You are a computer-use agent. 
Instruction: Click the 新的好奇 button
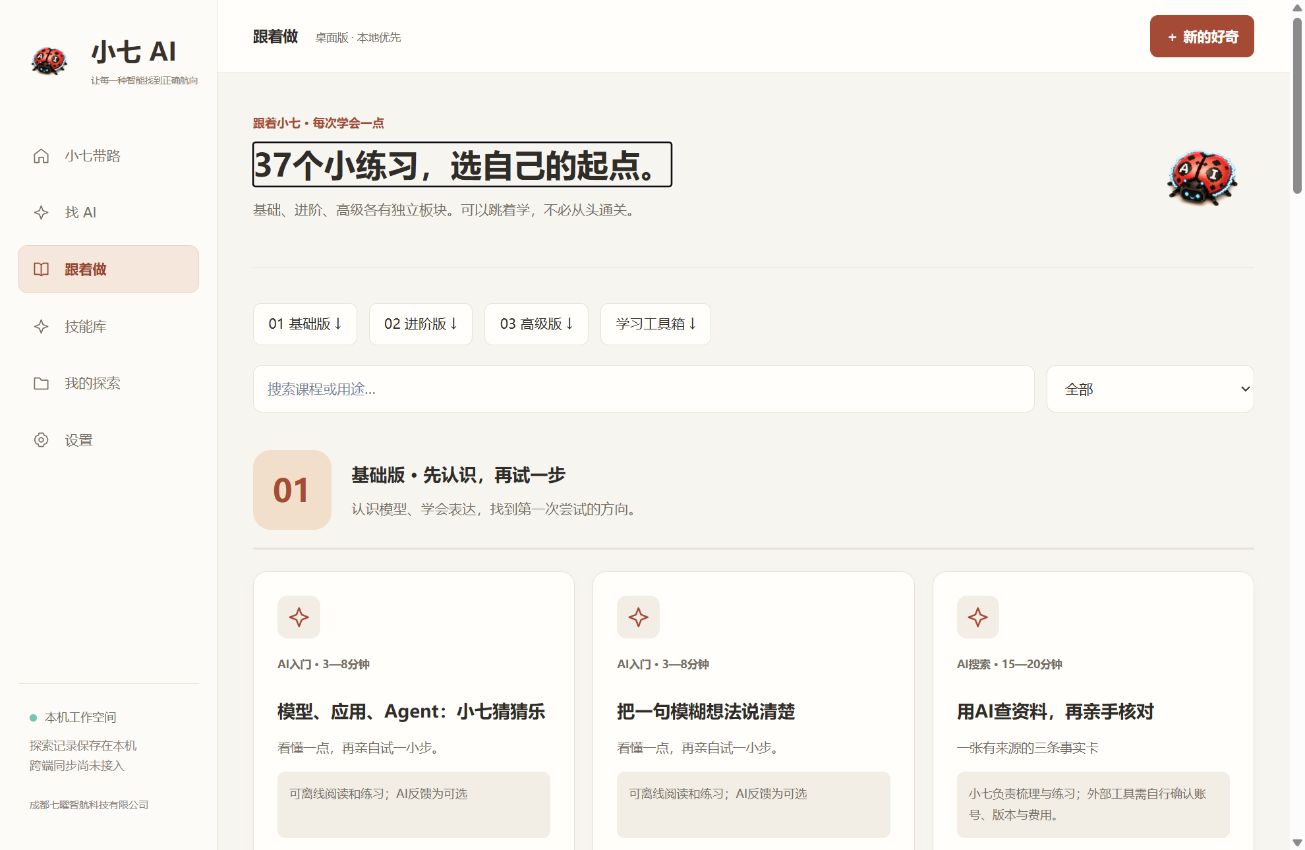pos(1202,37)
